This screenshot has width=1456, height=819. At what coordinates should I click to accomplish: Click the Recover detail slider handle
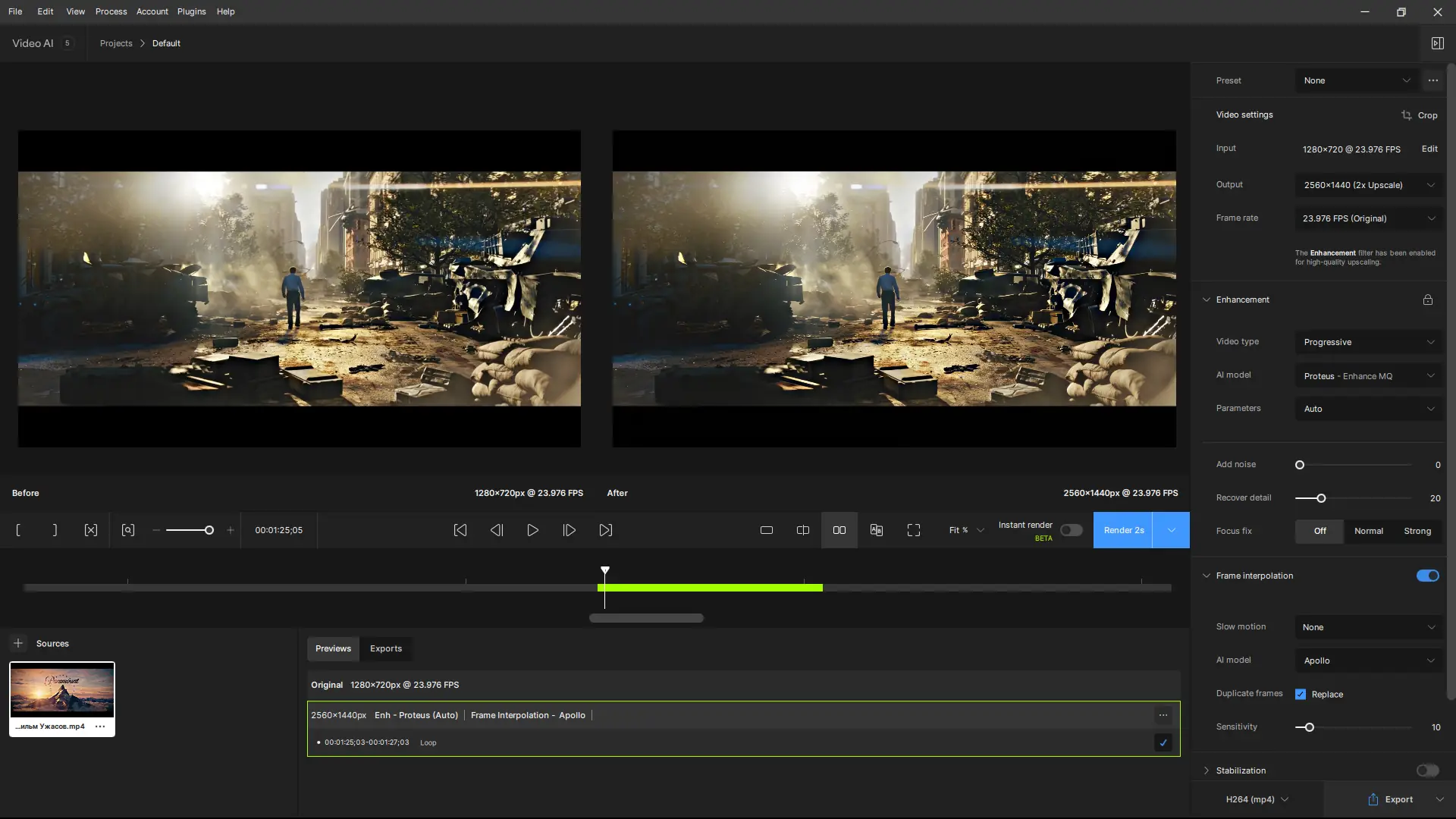(1321, 498)
